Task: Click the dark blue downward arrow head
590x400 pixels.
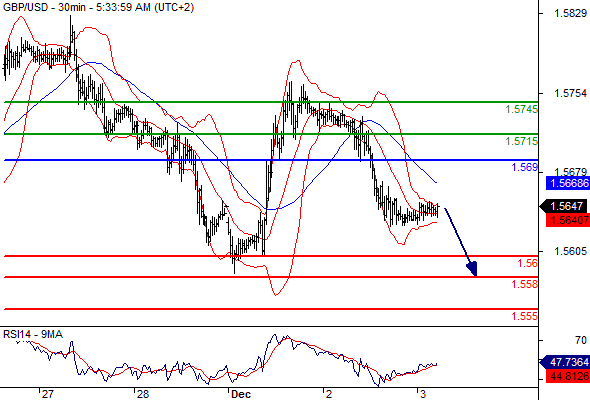Action: coord(473,269)
